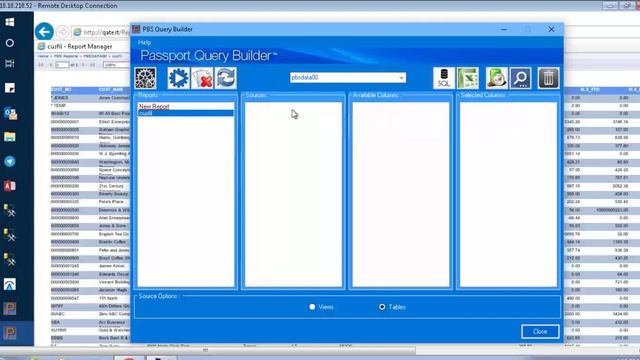Open File Explorer from the taskbar
640x360 pixels.
pos(10,137)
